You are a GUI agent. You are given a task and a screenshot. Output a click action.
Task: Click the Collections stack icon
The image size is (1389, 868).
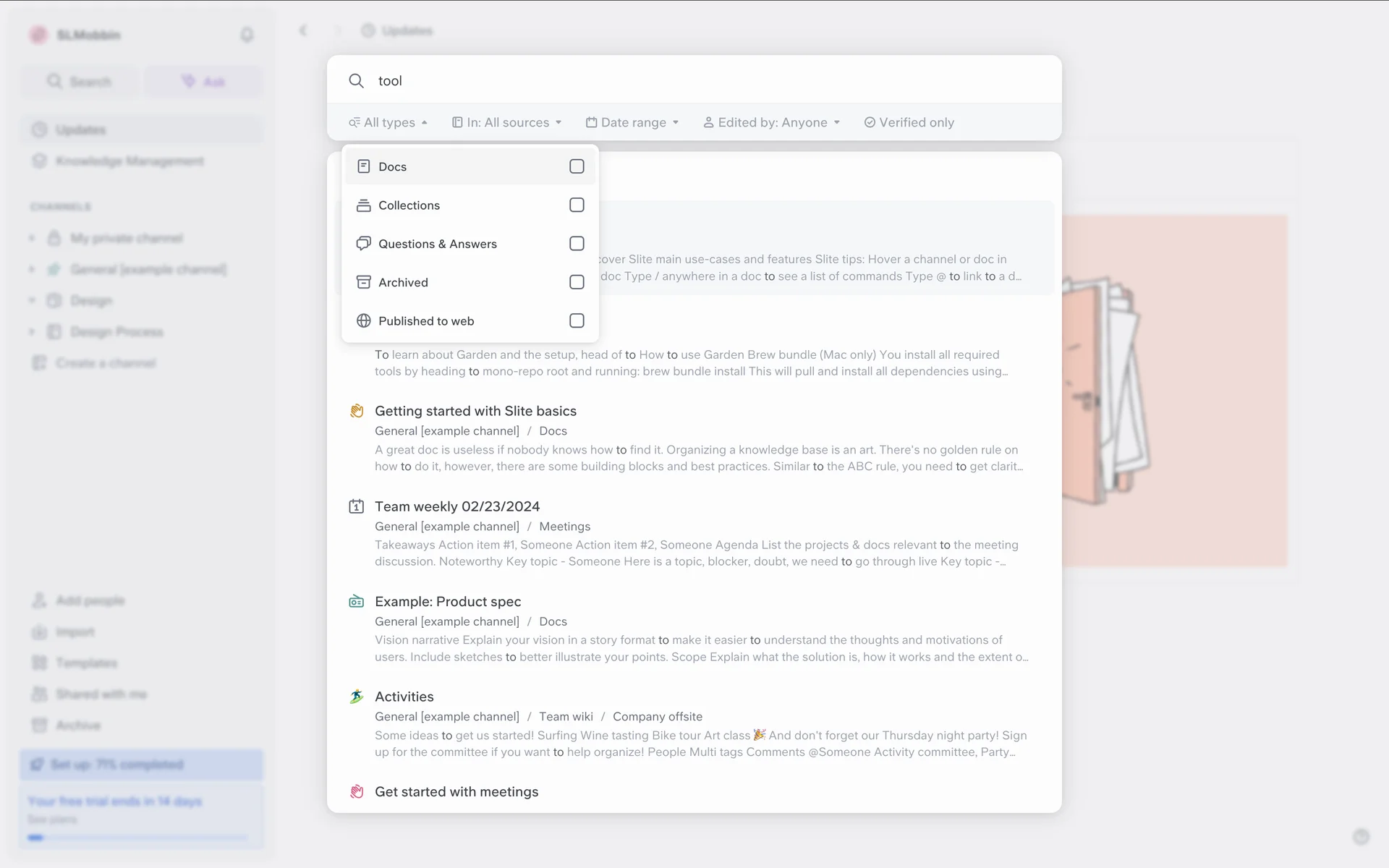[x=364, y=205]
